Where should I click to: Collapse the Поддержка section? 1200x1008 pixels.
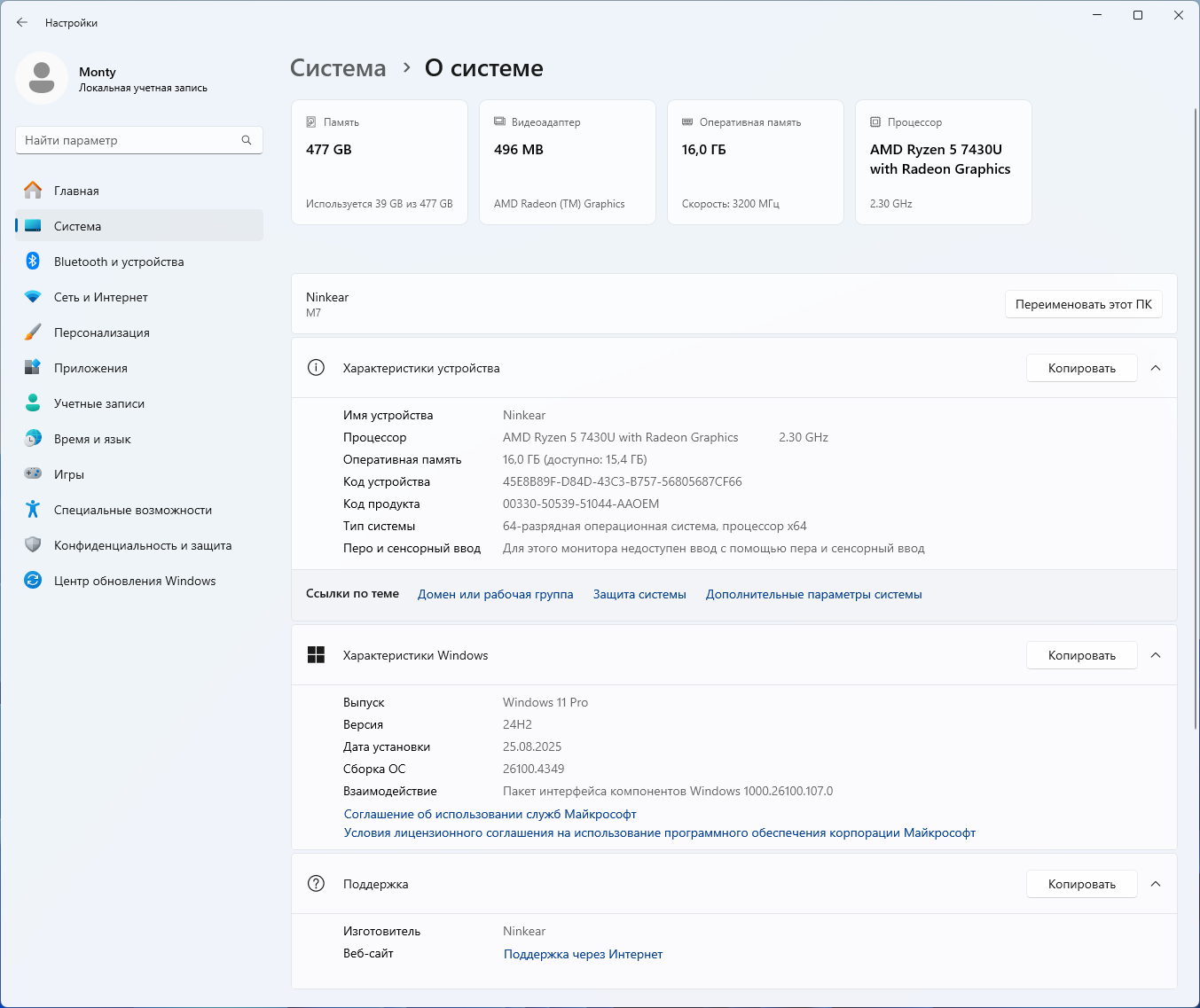coord(1156,884)
